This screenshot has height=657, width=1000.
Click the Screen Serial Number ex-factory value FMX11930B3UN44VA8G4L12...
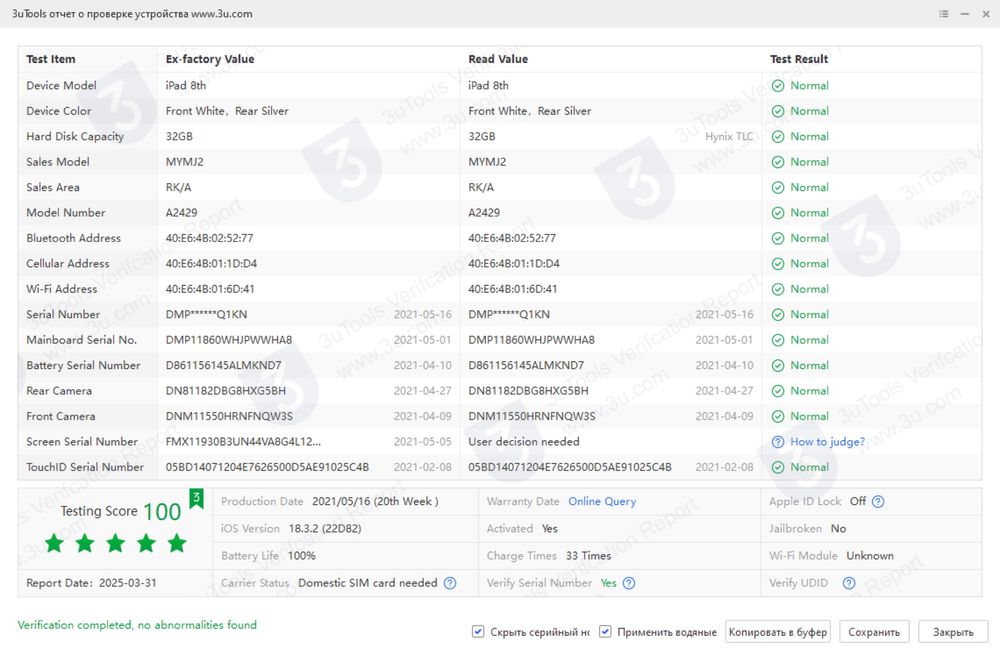(243, 441)
